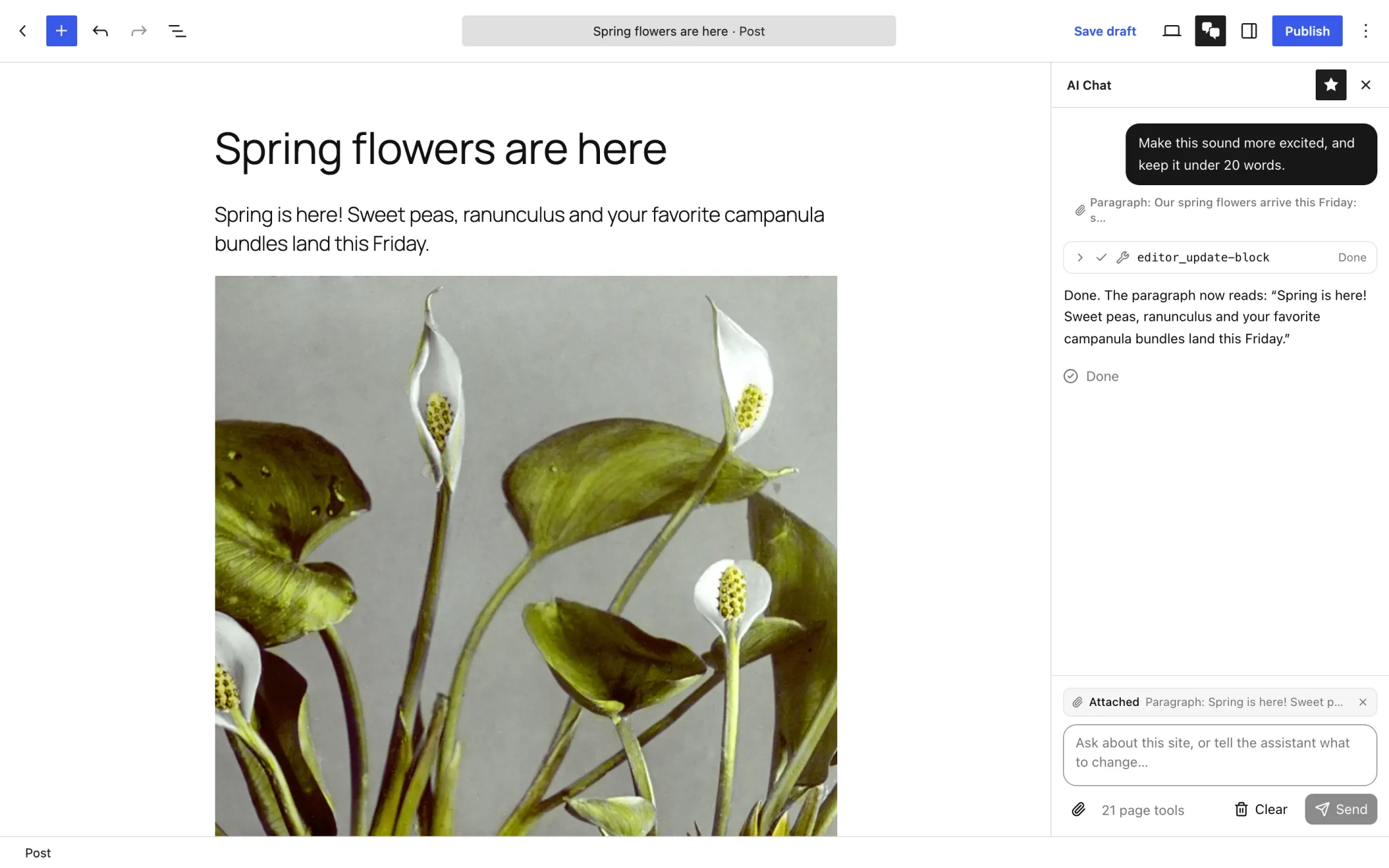Image resolution: width=1389 pixels, height=868 pixels.
Task: Select the flower image block
Action: pyautogui.click(x=525, y=556)
